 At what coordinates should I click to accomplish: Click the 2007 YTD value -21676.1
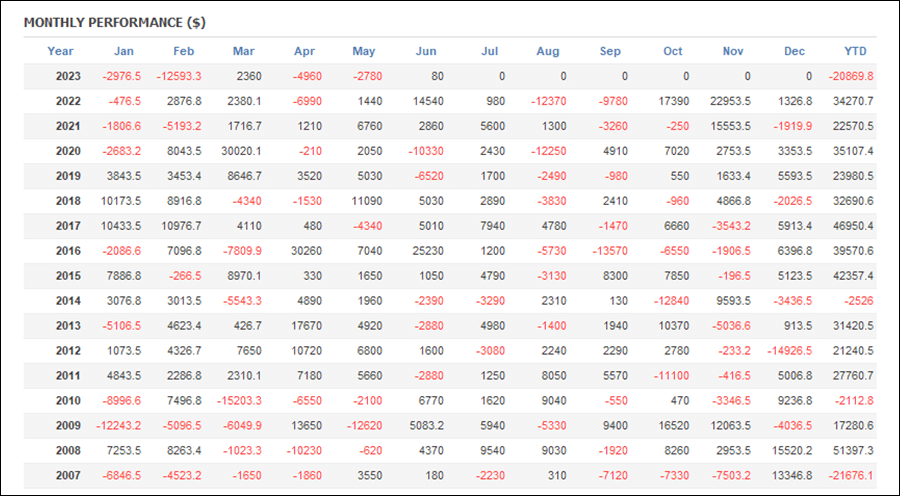851,476
